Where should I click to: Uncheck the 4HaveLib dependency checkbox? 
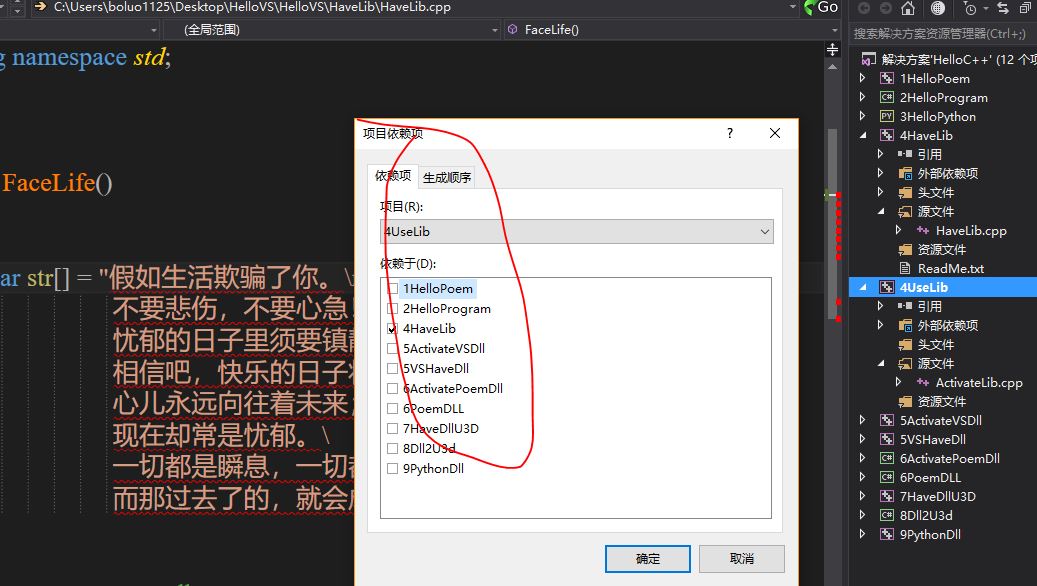click(392, 329)
